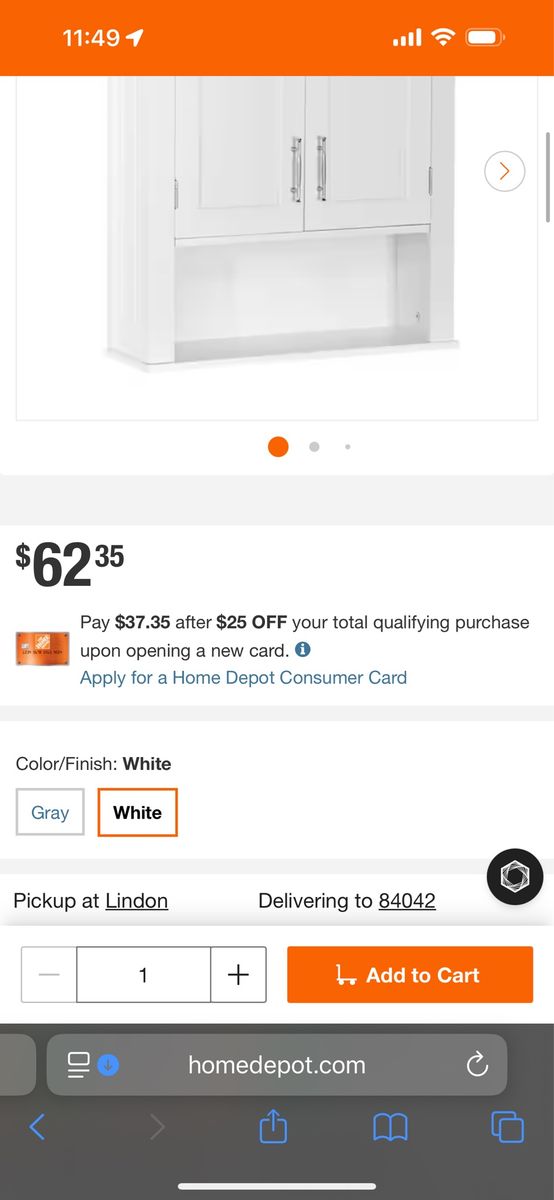Select the White color option
This screenshot has width=554, height=1200.
137,812
